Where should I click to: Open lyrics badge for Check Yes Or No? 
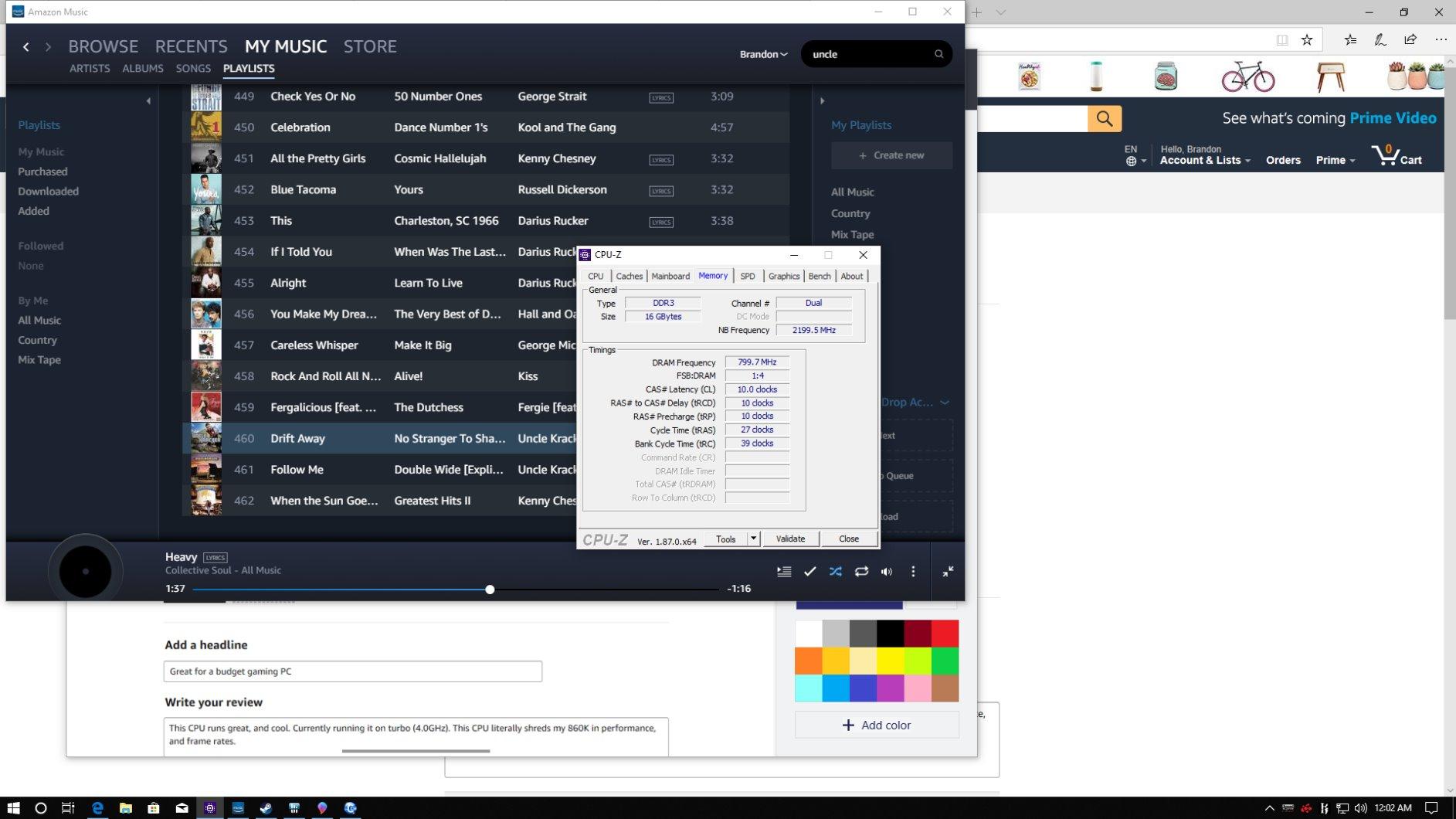(x=661, y=97)
